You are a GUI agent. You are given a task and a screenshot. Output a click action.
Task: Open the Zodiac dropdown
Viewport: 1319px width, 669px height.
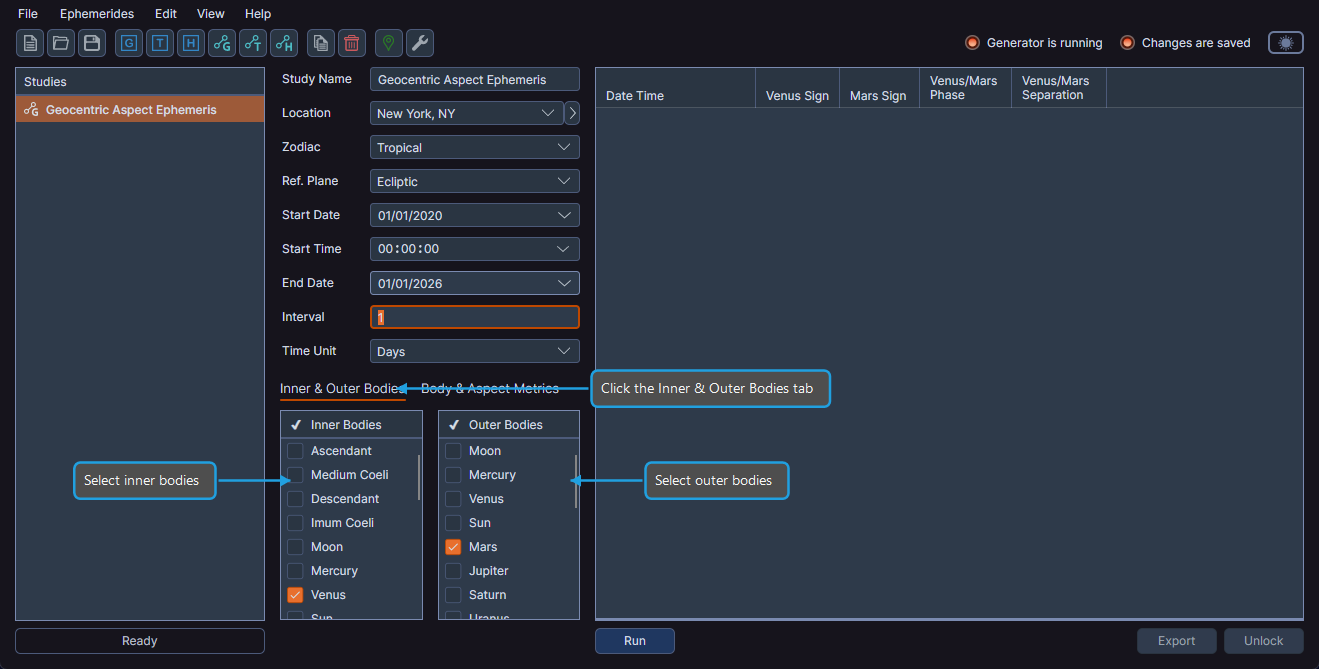tap(474, 147)
